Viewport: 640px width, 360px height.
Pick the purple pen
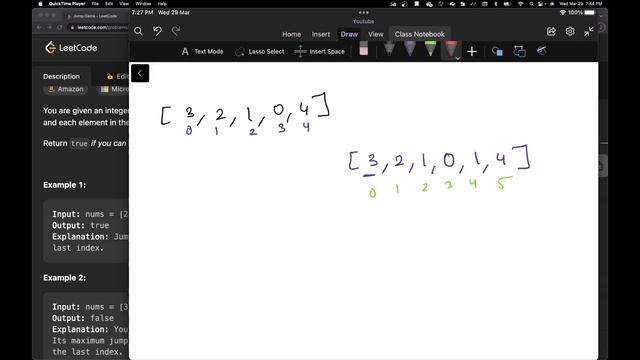click(410, 49)
